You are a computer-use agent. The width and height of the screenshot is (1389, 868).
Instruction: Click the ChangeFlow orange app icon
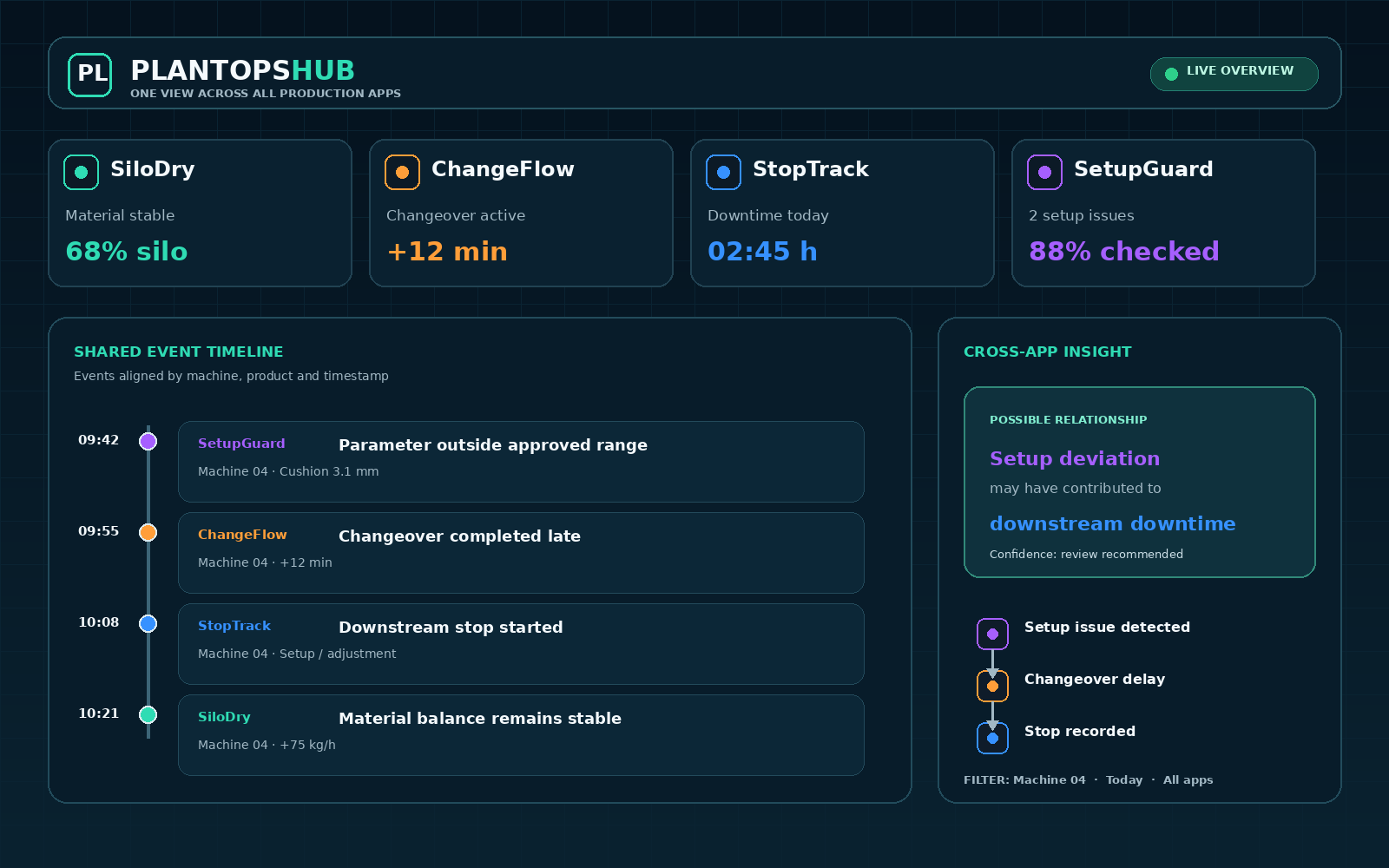pyautogui.click(x=402, y=172)
